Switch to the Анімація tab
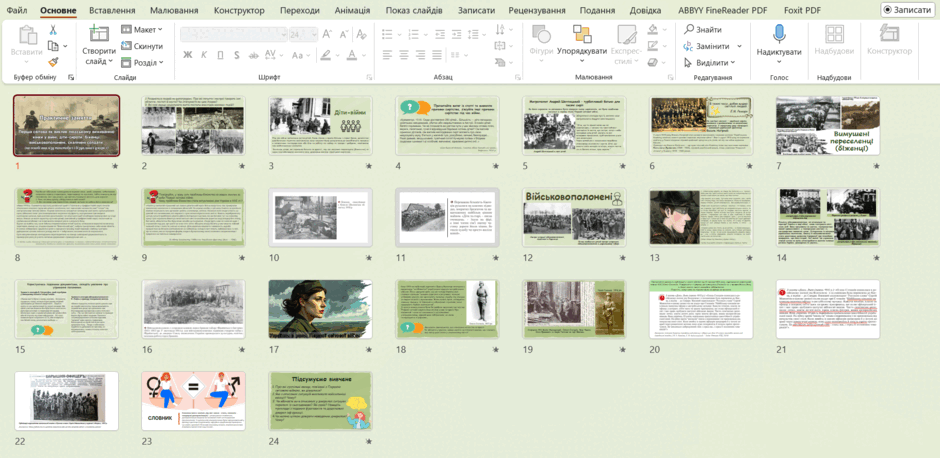Viewport: 940px width, 458px height. [x=352, y=10]
